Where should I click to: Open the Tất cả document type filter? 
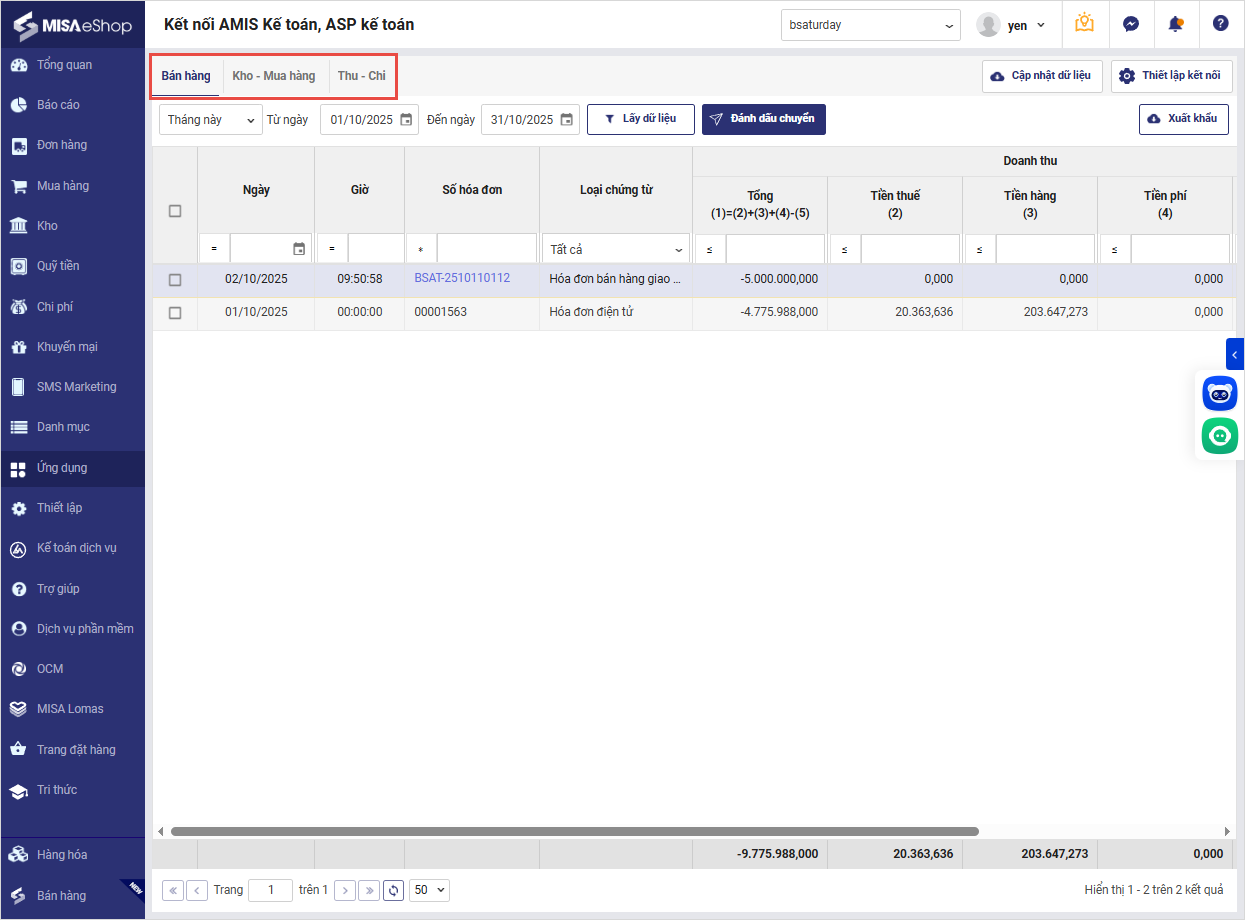click(616, 249)
